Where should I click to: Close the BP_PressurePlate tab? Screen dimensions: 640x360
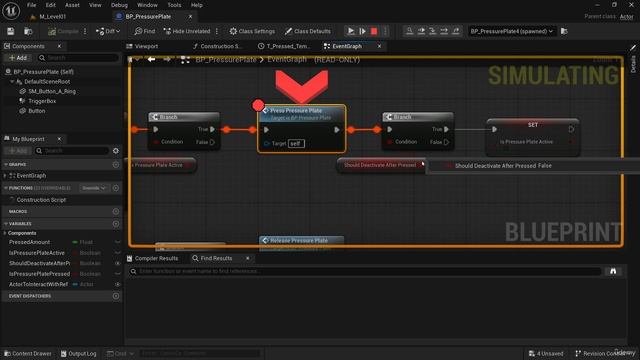pyautogui.click(x=190, y=17)
